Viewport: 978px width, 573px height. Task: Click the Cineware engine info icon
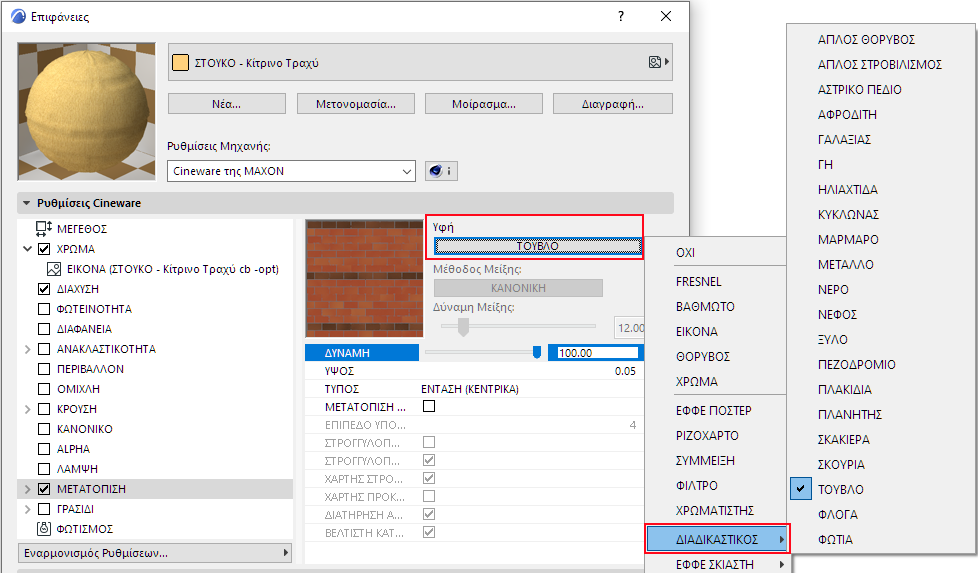pyautogui.click(x=441, y=171)
